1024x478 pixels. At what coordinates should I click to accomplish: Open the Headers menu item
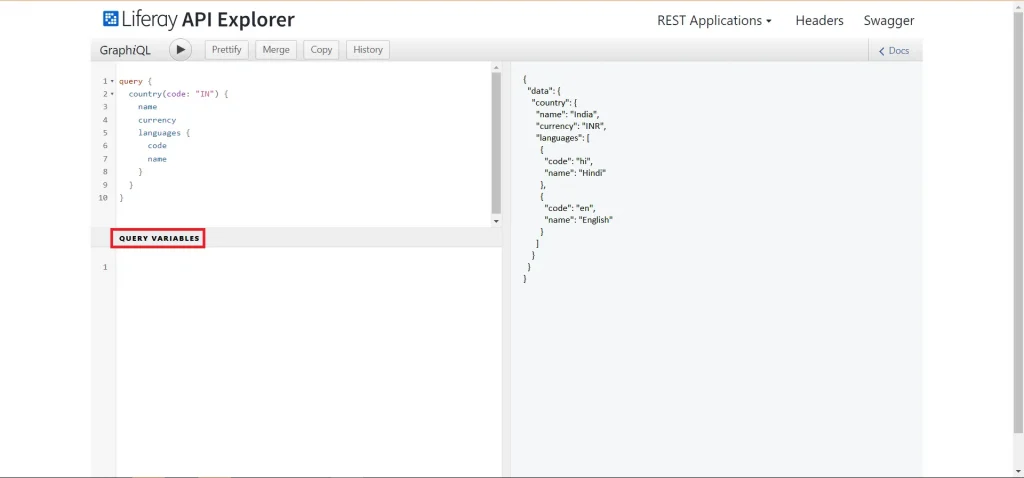click(819, 20)
